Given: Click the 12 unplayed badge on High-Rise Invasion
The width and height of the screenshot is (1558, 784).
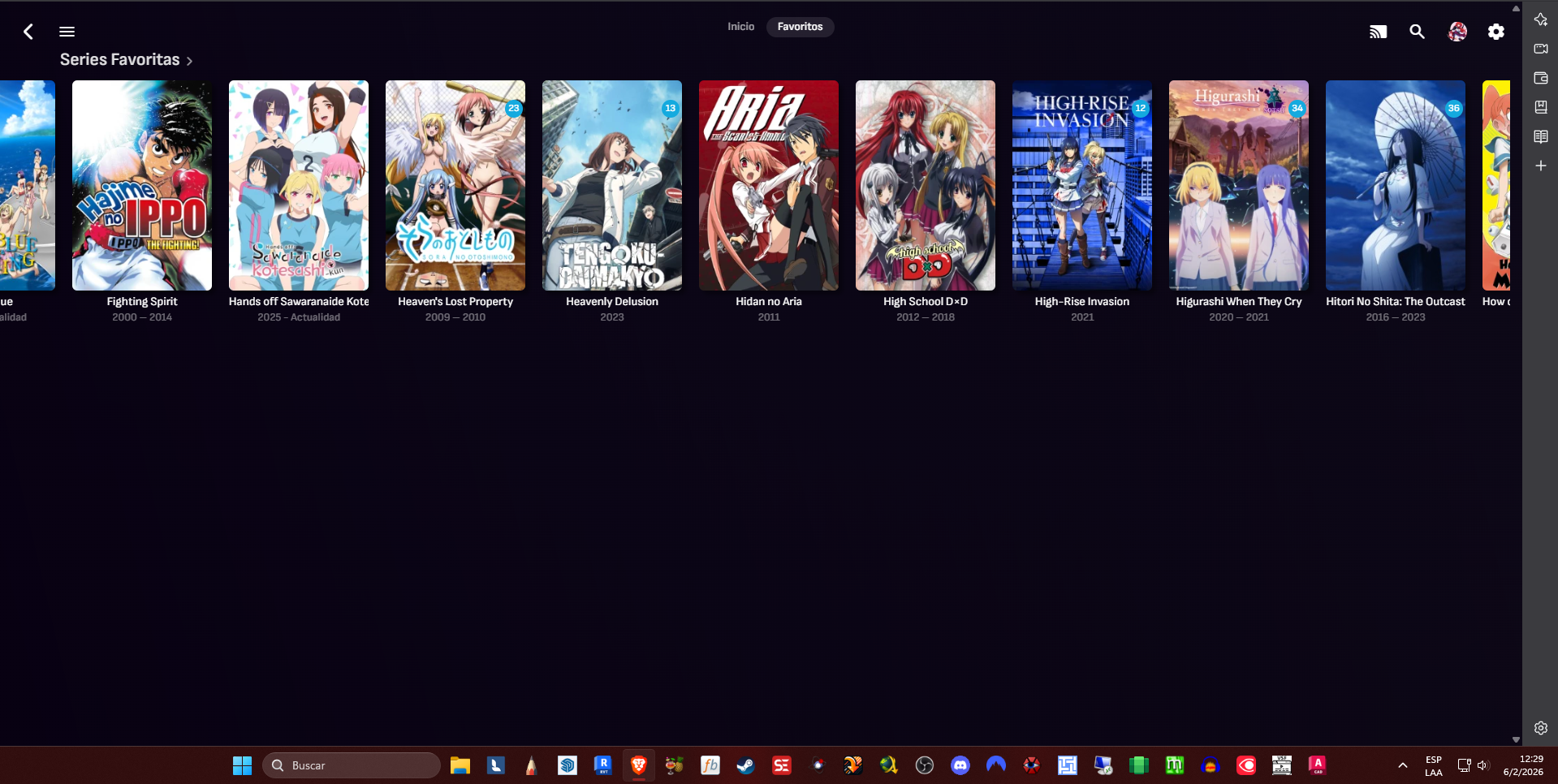Looking at the screenshot, I should pyautogui.click(x=1141, y=108).
